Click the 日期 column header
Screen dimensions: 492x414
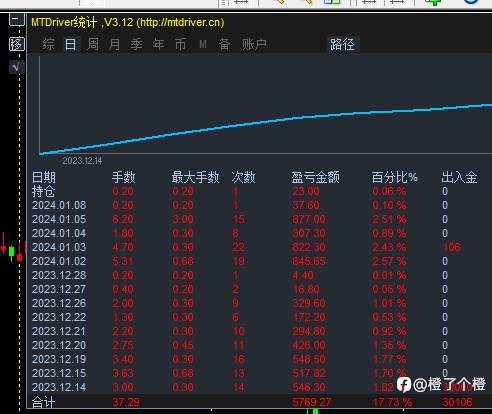(x=44, y=177)
